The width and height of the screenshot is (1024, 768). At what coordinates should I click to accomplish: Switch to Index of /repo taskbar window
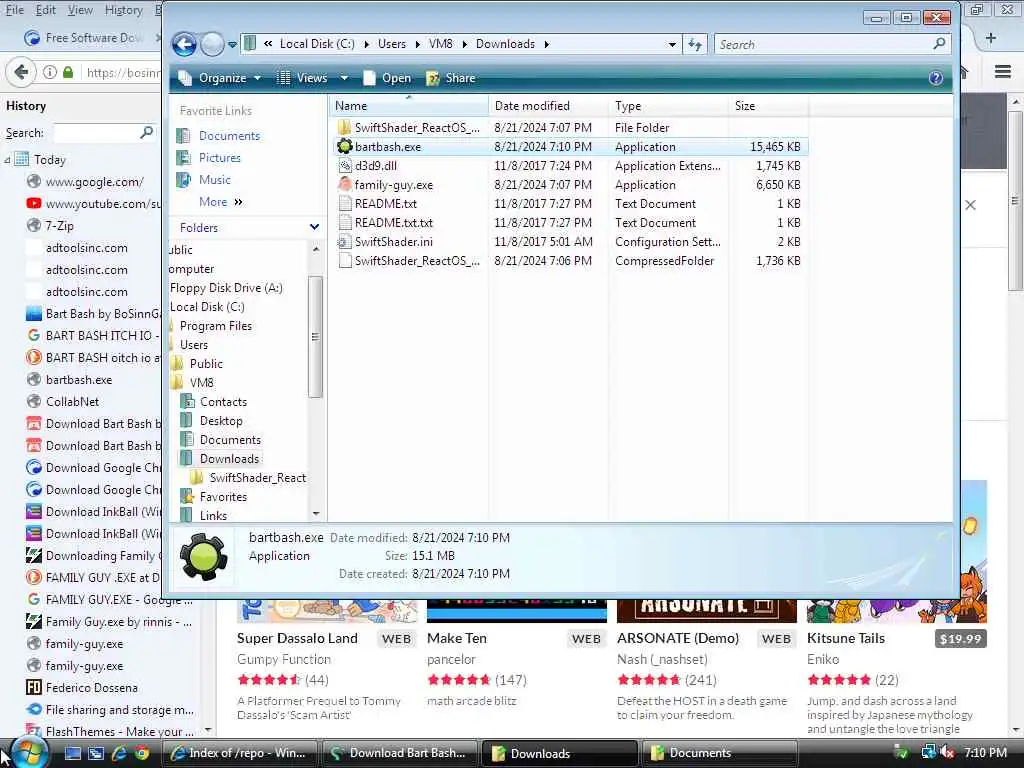pos(239,753)
